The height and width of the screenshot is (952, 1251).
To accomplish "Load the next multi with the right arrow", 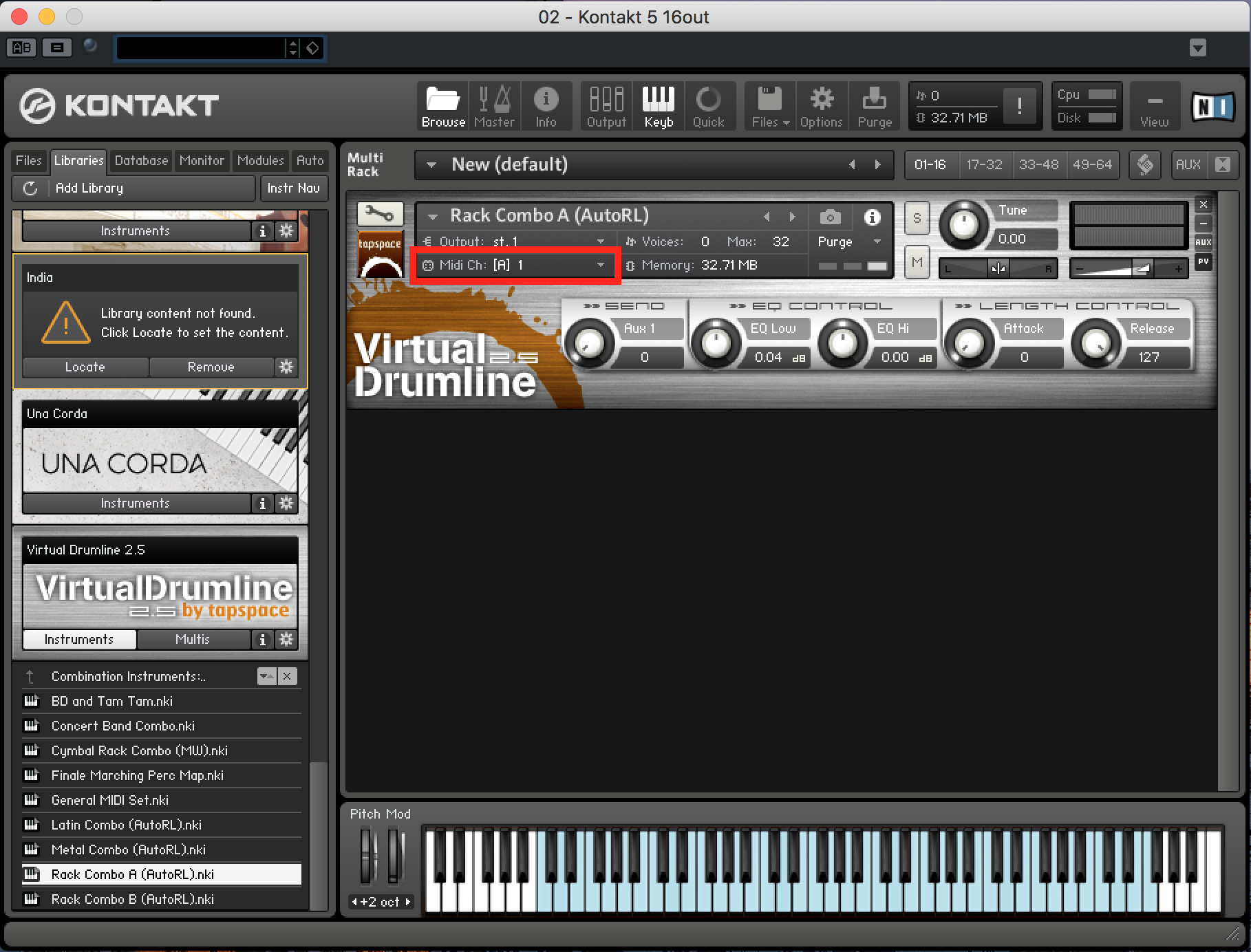I will click(877, 164).
